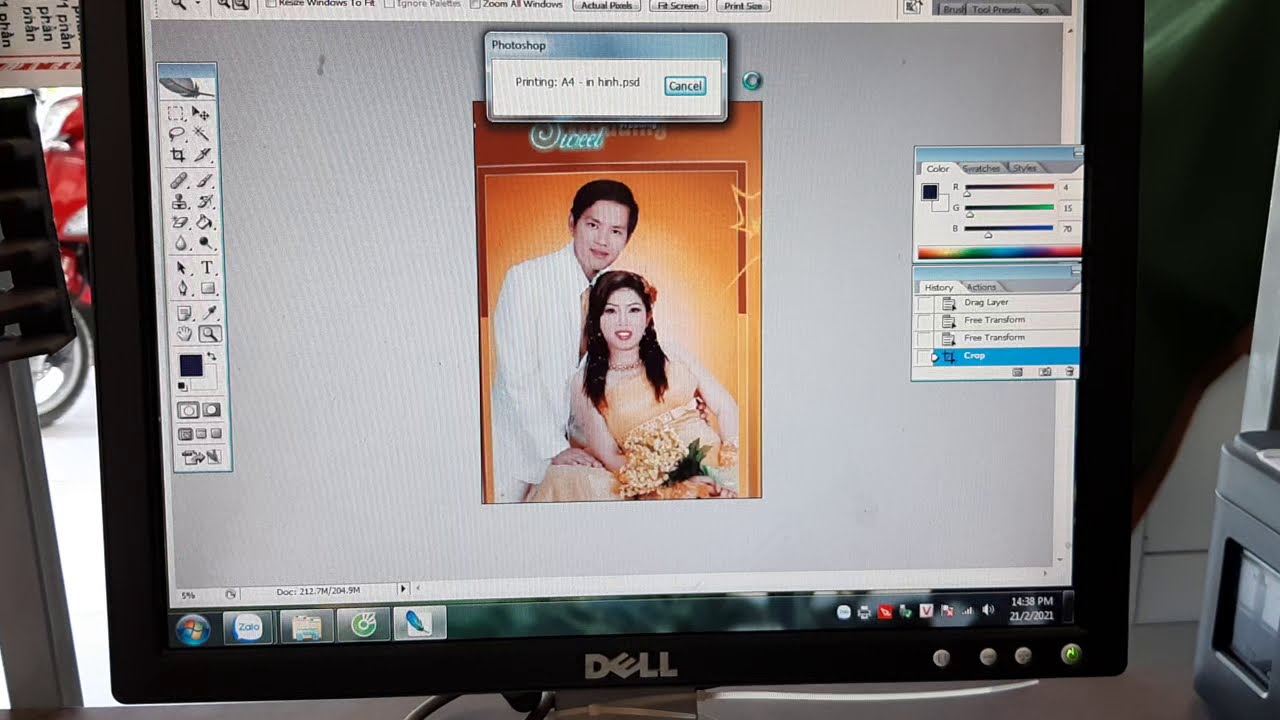Select the Healing Brush tool
Viewport: 1280px width, 720px height.
pyautogui.click(x=178, y=181)
